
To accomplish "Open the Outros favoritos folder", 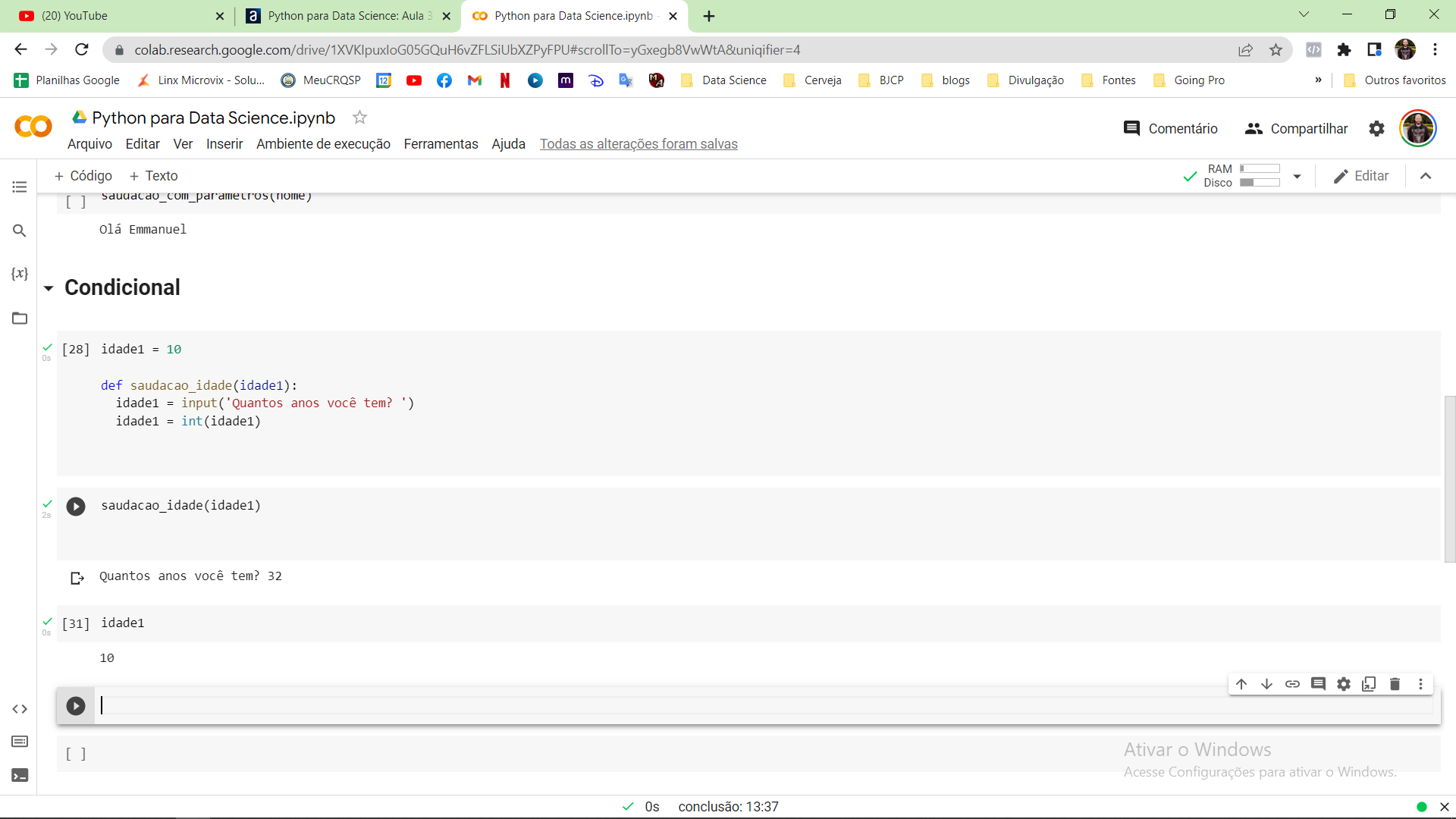I will coord(1395,80).
